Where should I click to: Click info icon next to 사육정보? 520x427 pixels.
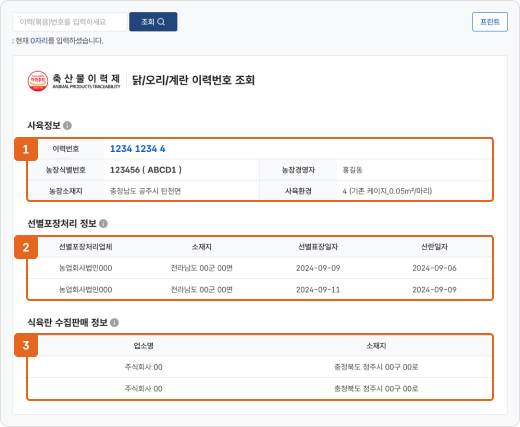tap(67, 126)
